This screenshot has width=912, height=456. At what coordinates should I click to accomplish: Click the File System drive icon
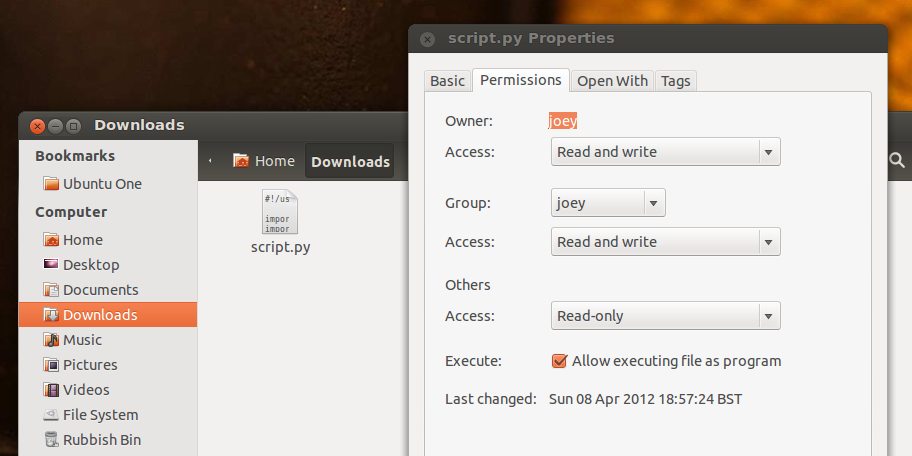51,415
